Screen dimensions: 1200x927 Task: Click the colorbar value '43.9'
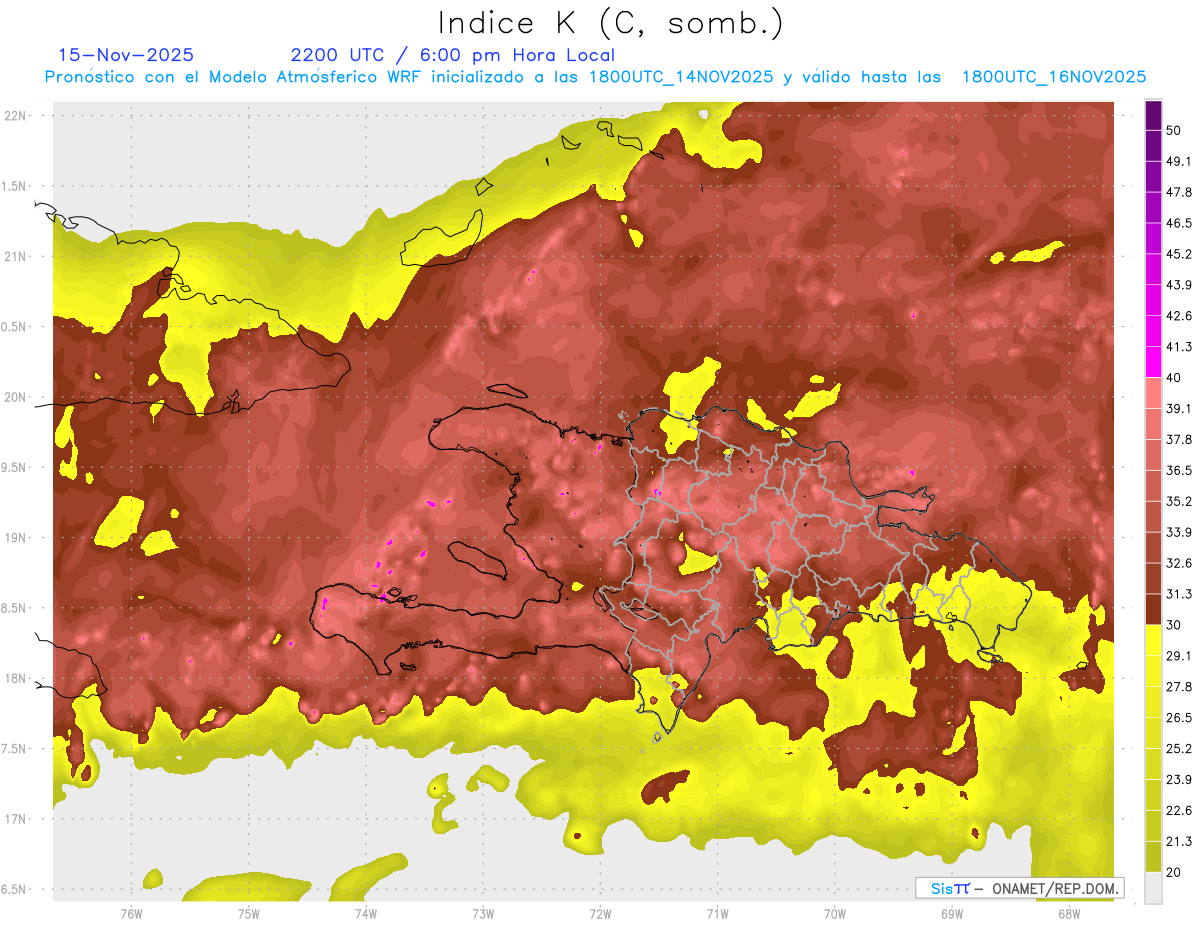coord(1178,285)
